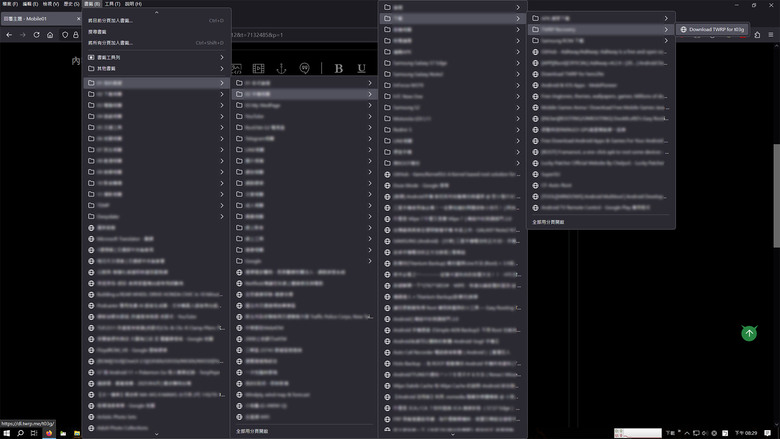Insert a video with the film icon

point(258,68)
